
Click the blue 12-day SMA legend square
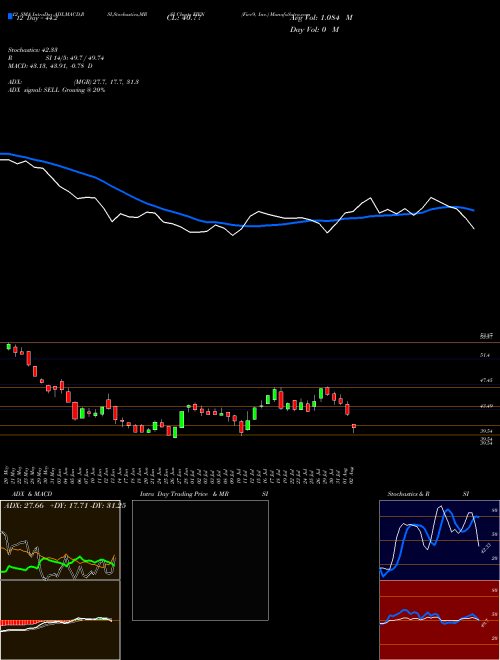[10, 17]
